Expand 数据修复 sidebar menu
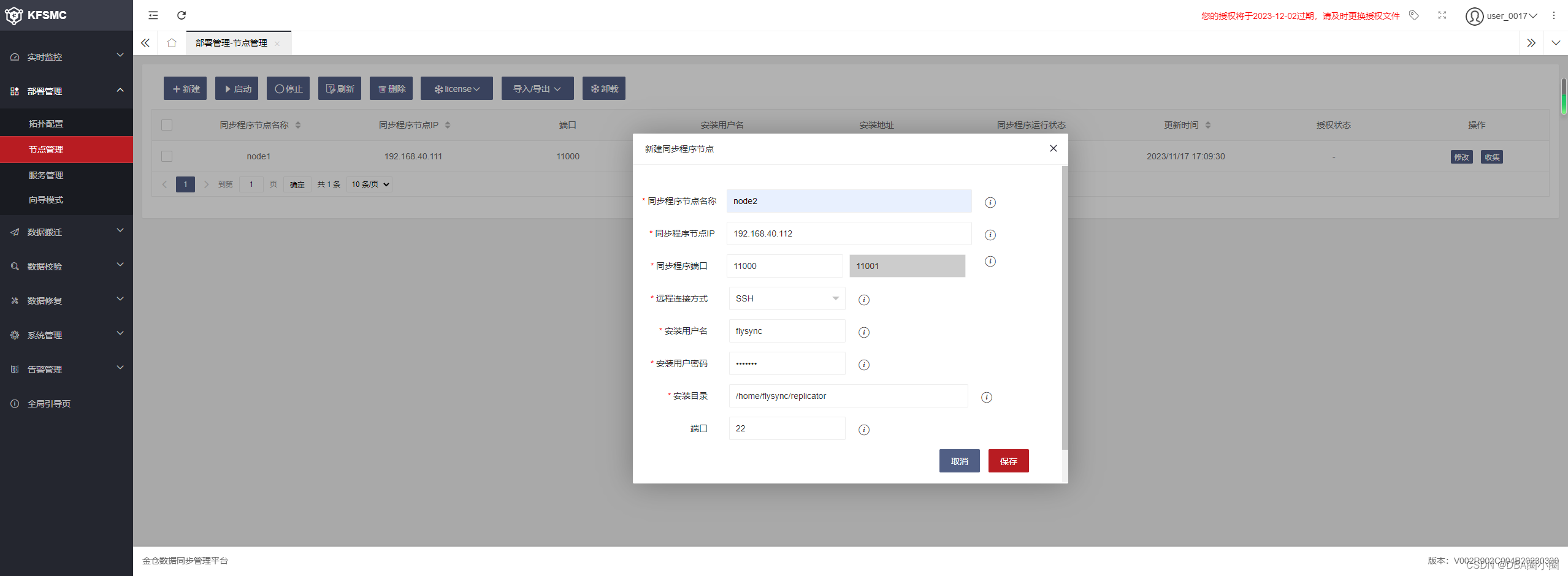1568x576 pixels. tap(66, 300)
